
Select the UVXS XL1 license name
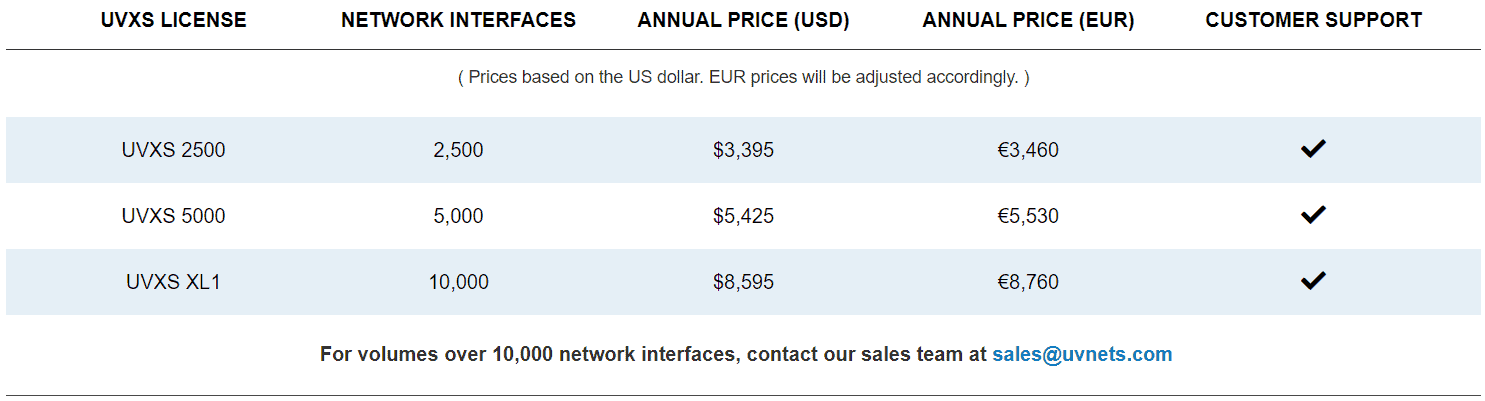coord(174,282)
